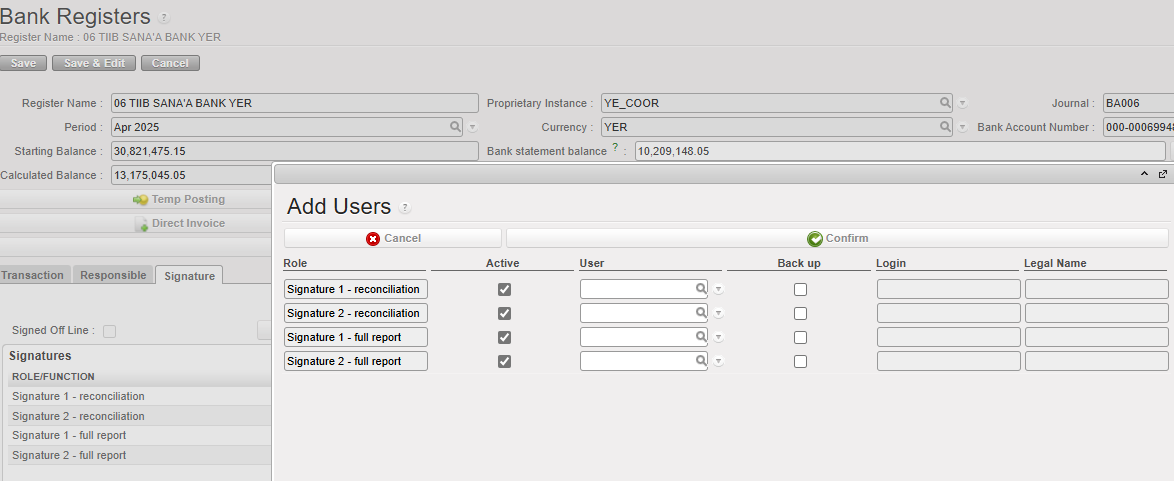Switch to the Transaction tab
1174x481 pixels.
click(35, 275)
